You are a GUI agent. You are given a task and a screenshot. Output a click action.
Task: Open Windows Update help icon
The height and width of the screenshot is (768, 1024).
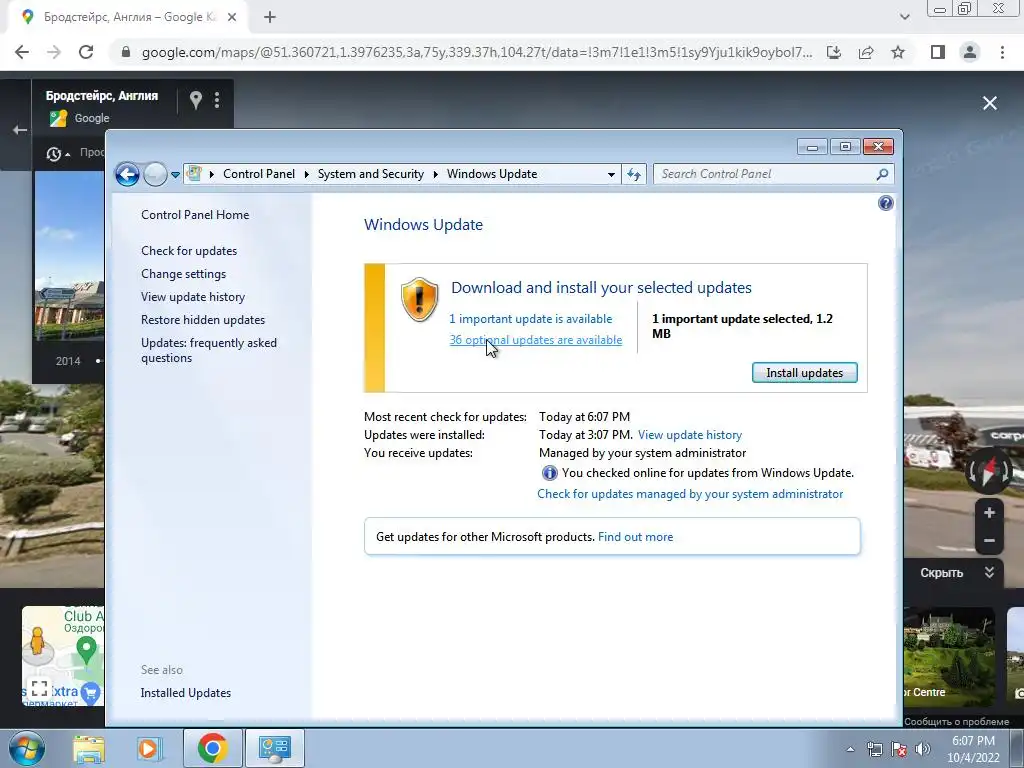point(886,203)
